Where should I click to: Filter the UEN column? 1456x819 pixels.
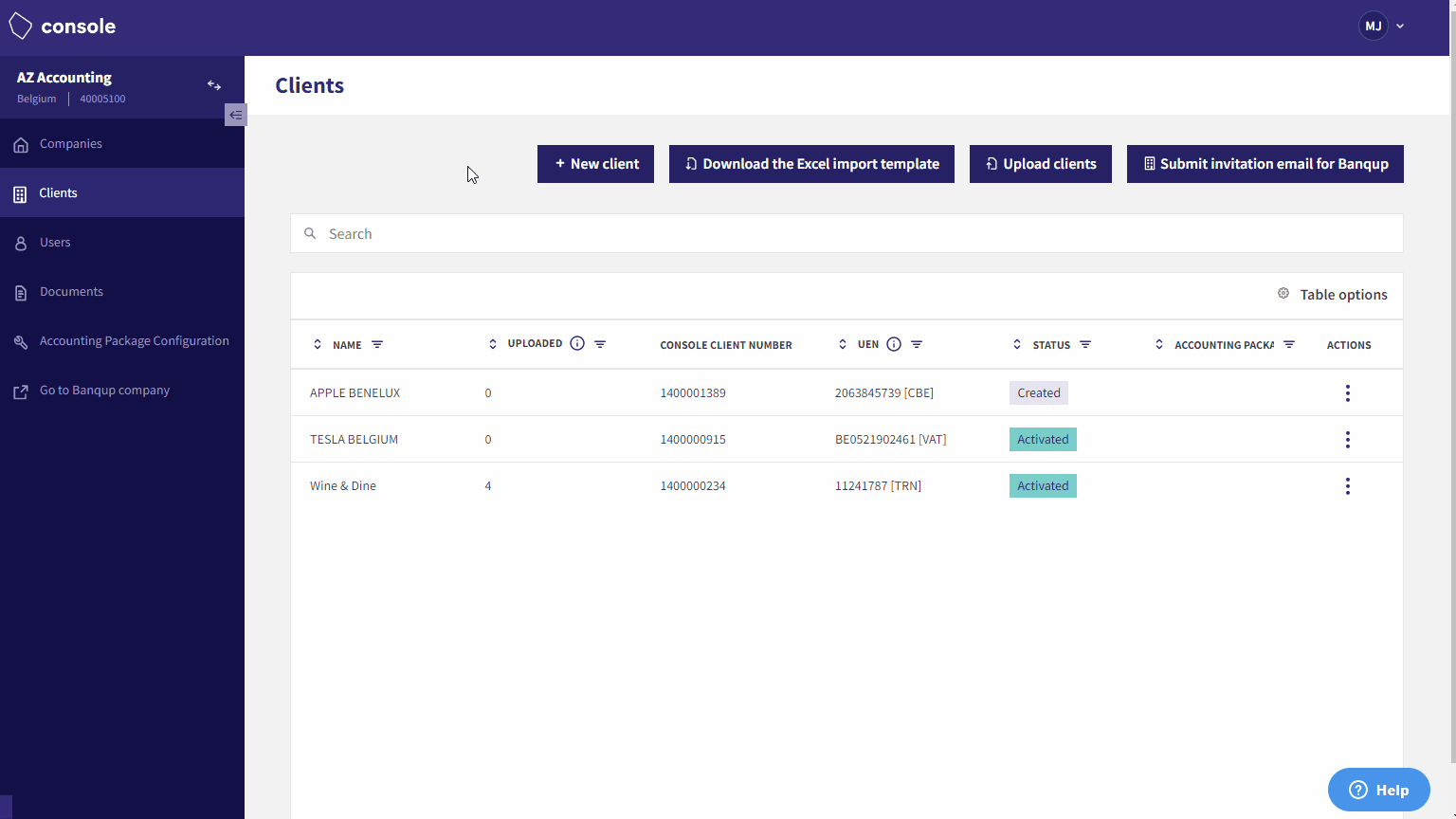tap(917, 344)
